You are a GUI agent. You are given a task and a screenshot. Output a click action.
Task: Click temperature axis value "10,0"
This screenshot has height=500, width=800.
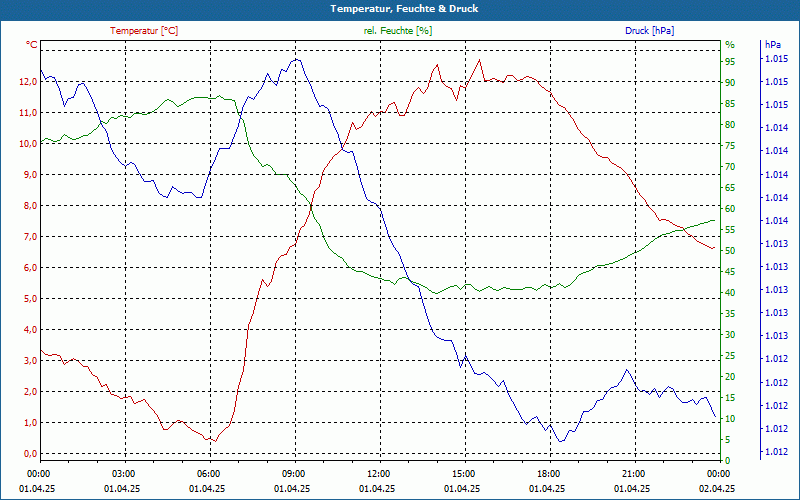click(x=28, y=144)
